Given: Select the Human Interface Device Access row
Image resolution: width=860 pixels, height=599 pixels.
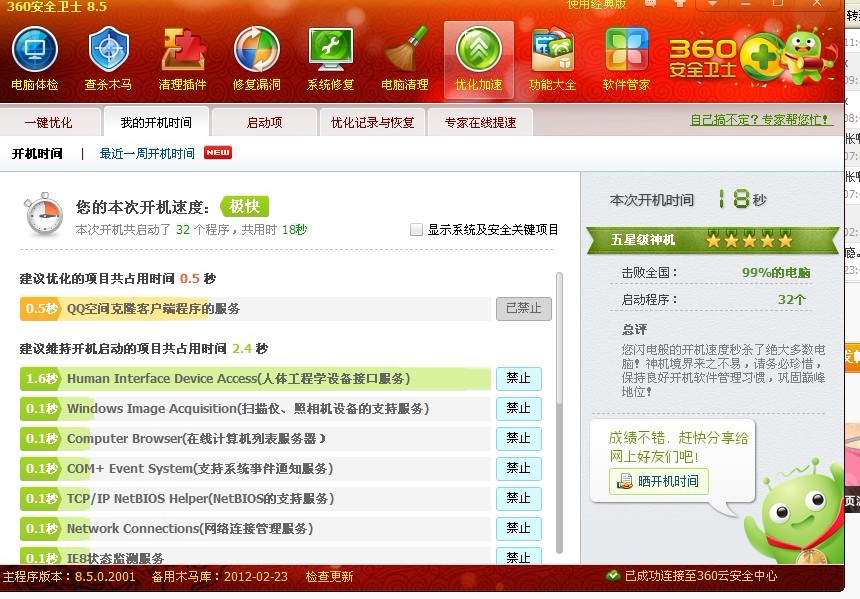Looking at the screenshot, I should pos(256,378).
